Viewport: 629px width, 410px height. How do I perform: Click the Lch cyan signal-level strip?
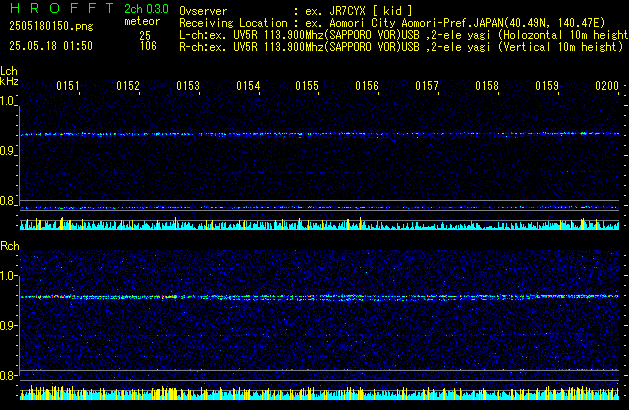tap(319, 224)
